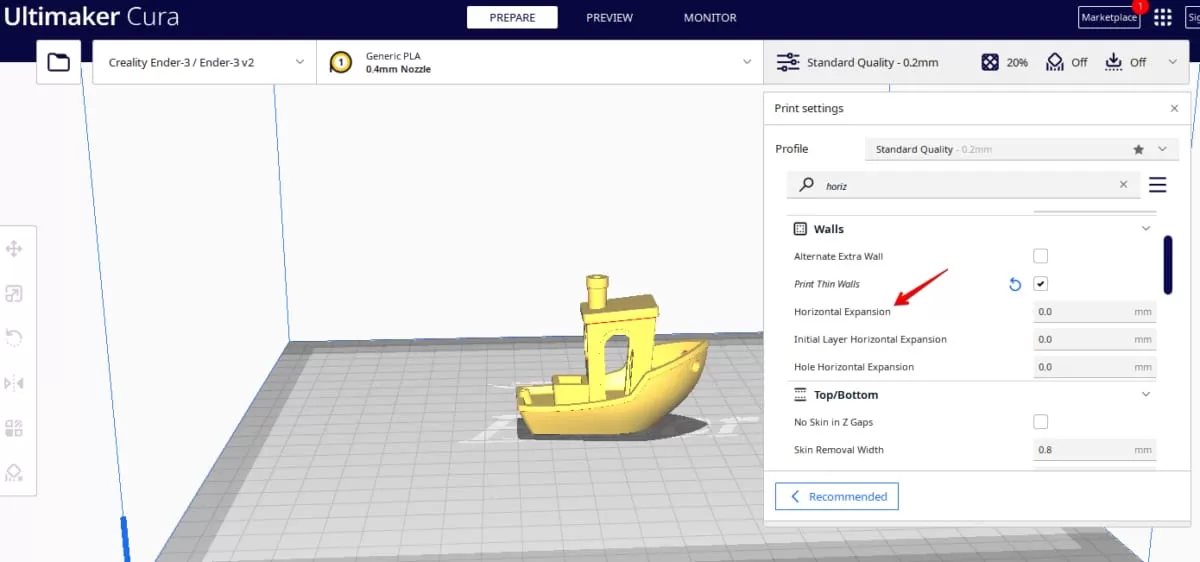Click the Alternate Extra Wall label
Viewport: 1200px width, 562px height.
point(838,257)
